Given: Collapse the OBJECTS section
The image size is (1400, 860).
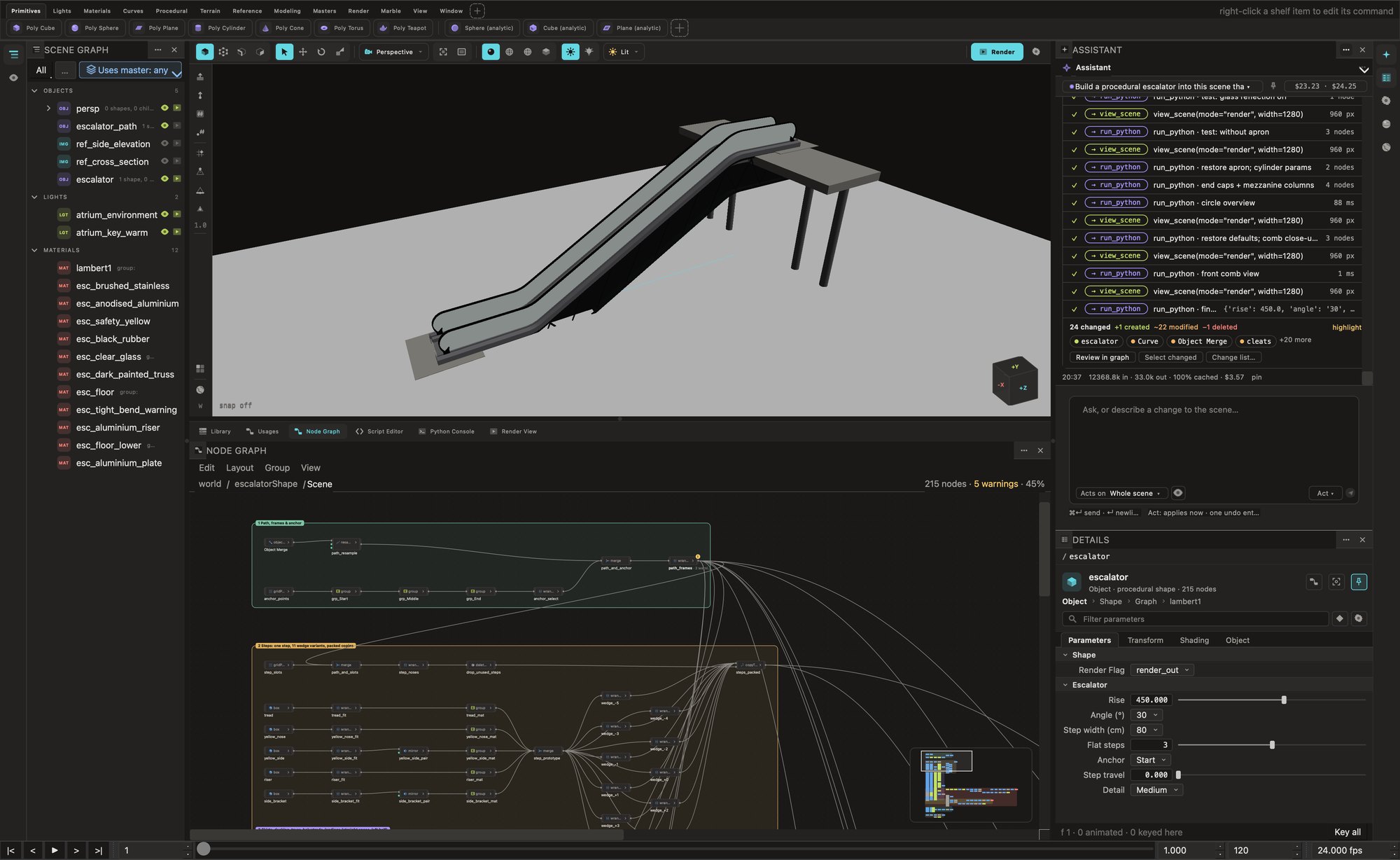Looking at the screenshot, I should click(x=34, y=90).
